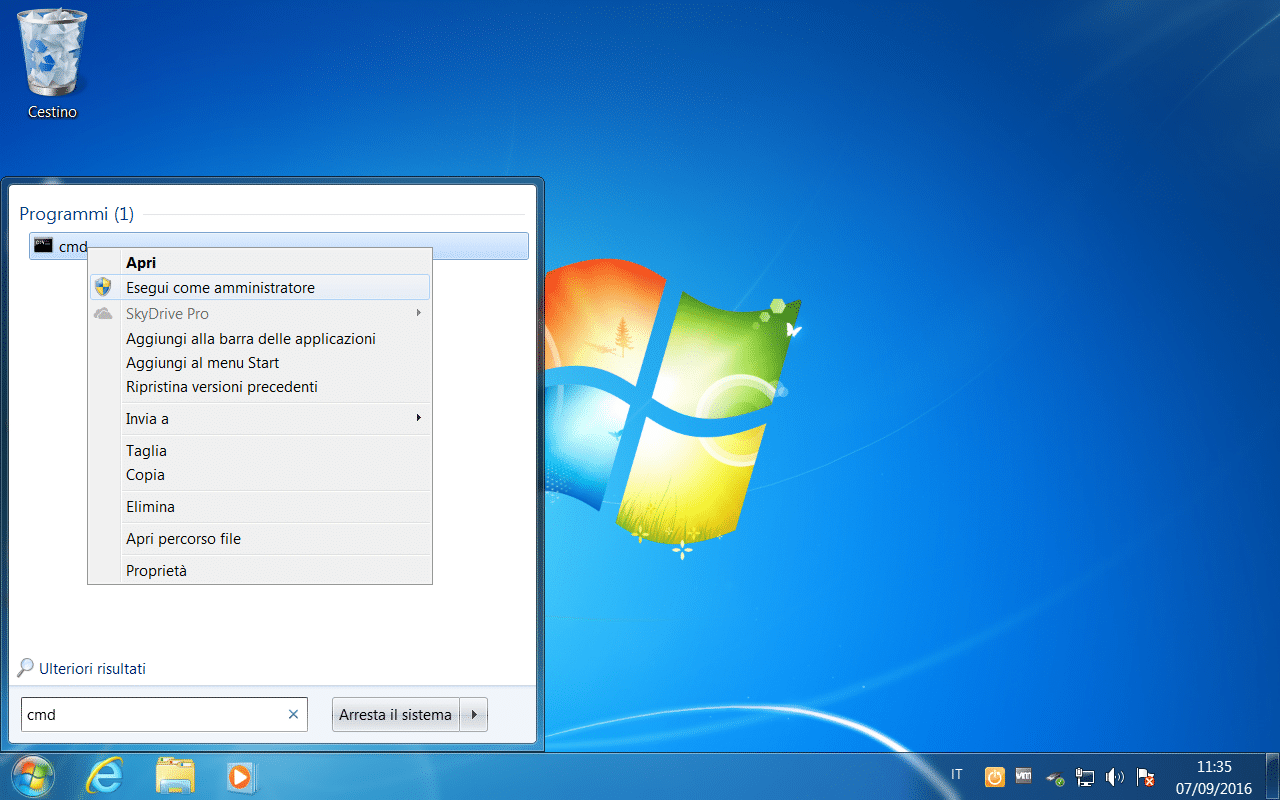
Task: Open the Ulteriori risultati link
Action: click(x=91, y=668)
